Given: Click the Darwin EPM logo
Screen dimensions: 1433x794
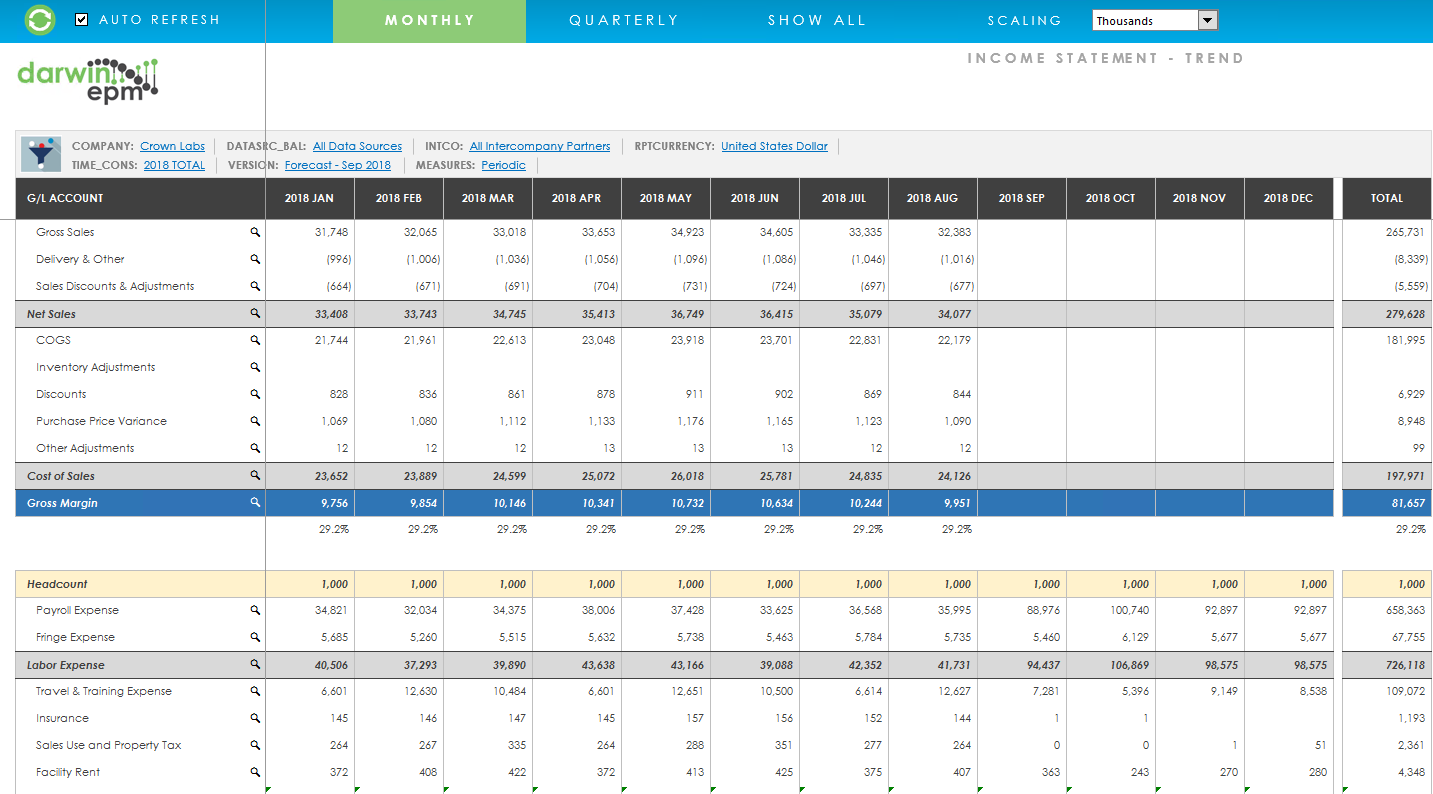Looking at the screenshot, I should [88, 80].
